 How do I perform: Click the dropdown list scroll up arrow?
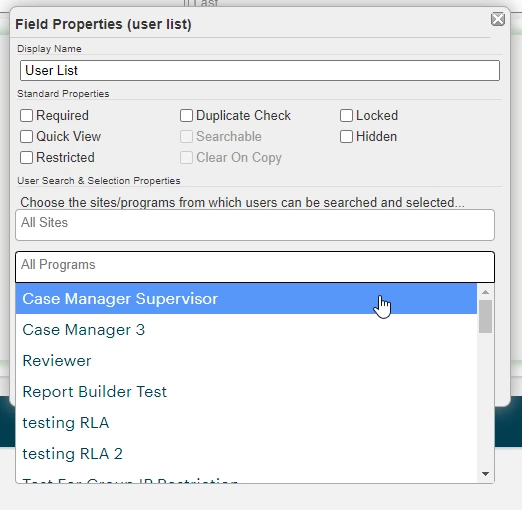(x=485, y=292)
